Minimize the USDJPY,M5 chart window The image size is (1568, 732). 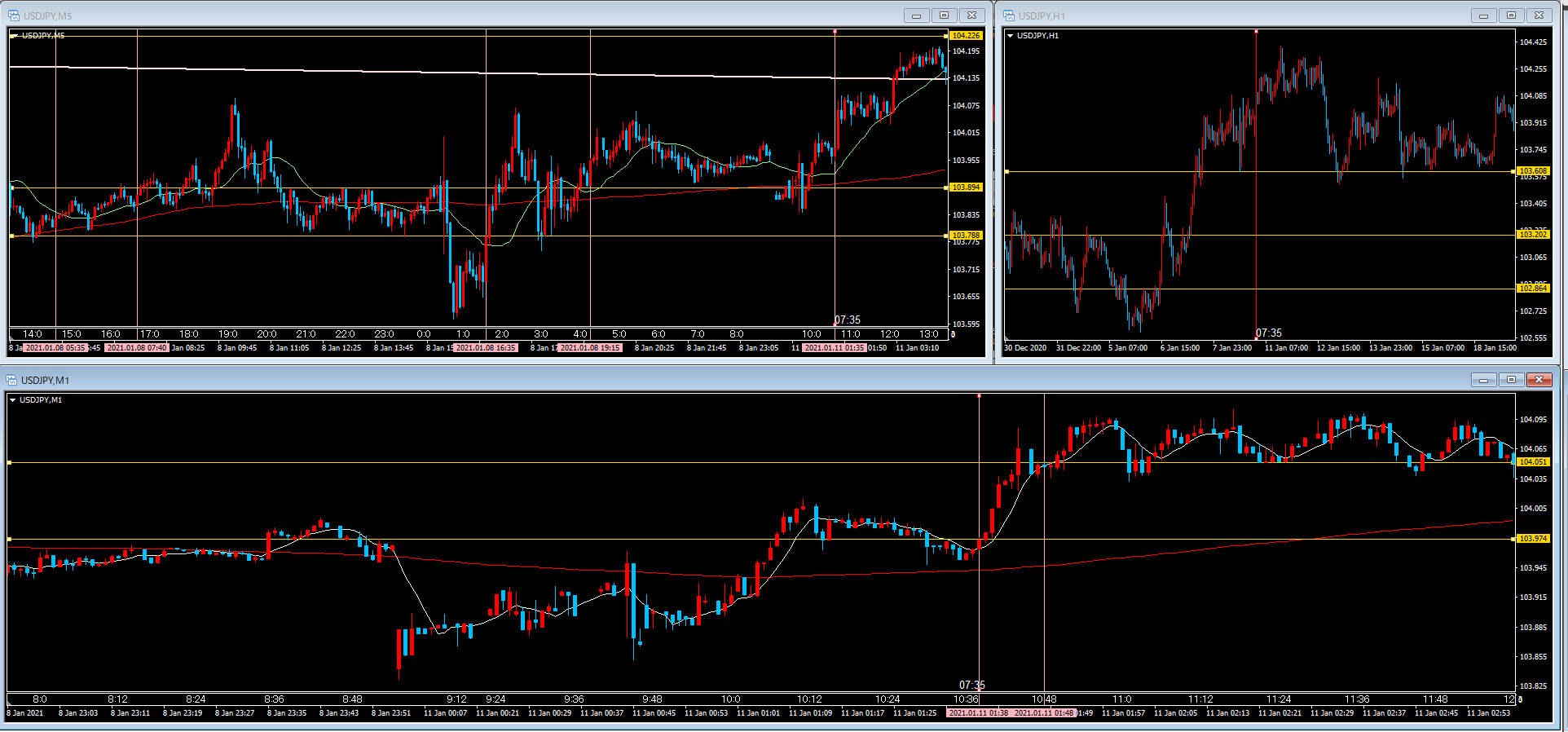point(916,15)
